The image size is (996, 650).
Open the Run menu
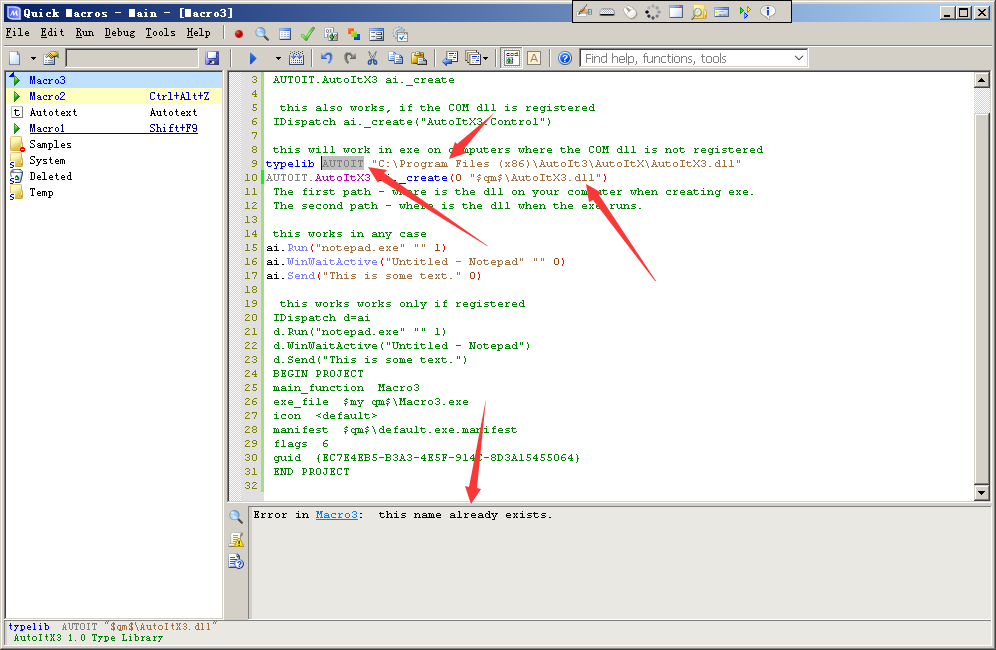84,32
